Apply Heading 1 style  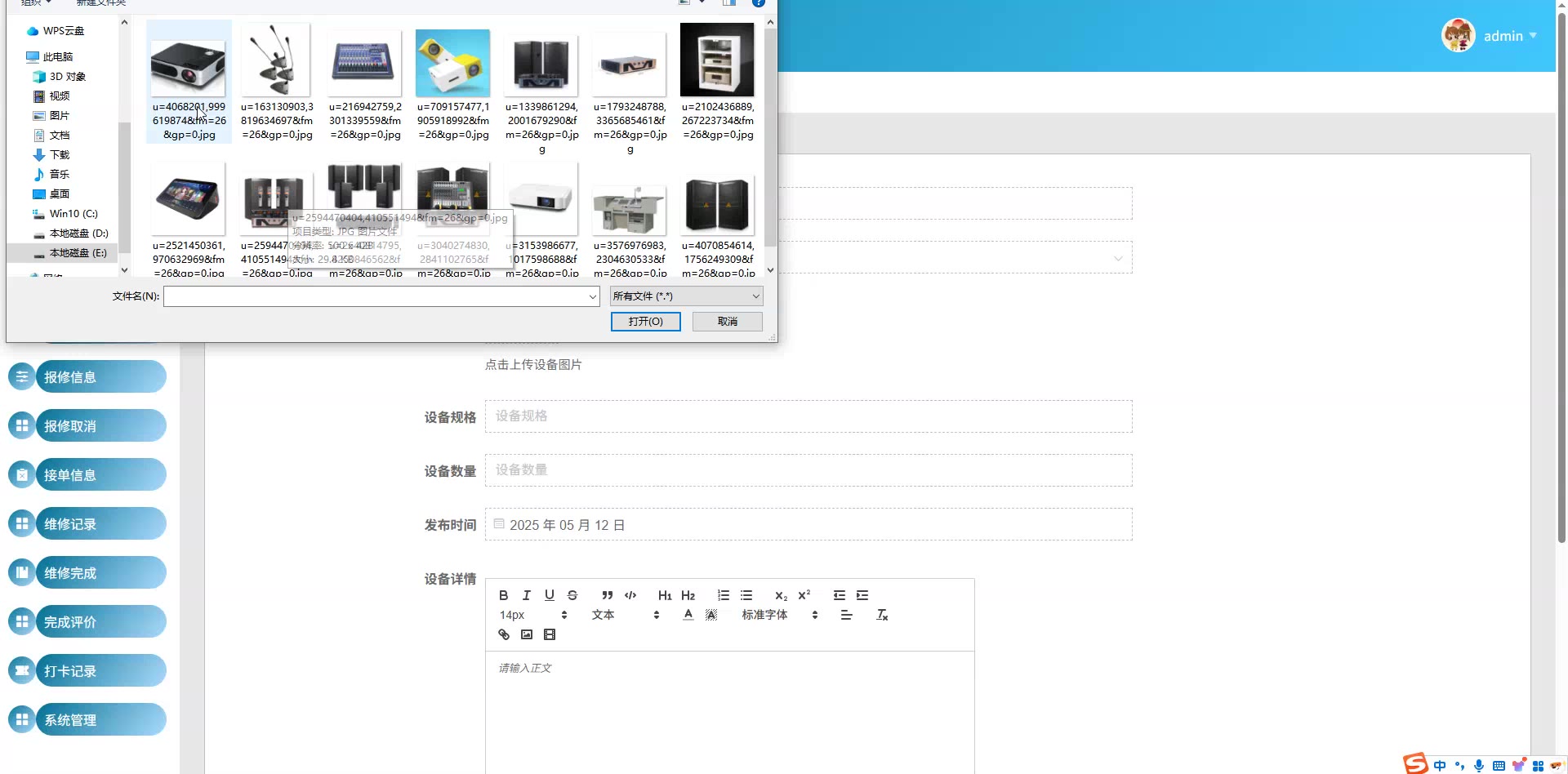[665, 595]
